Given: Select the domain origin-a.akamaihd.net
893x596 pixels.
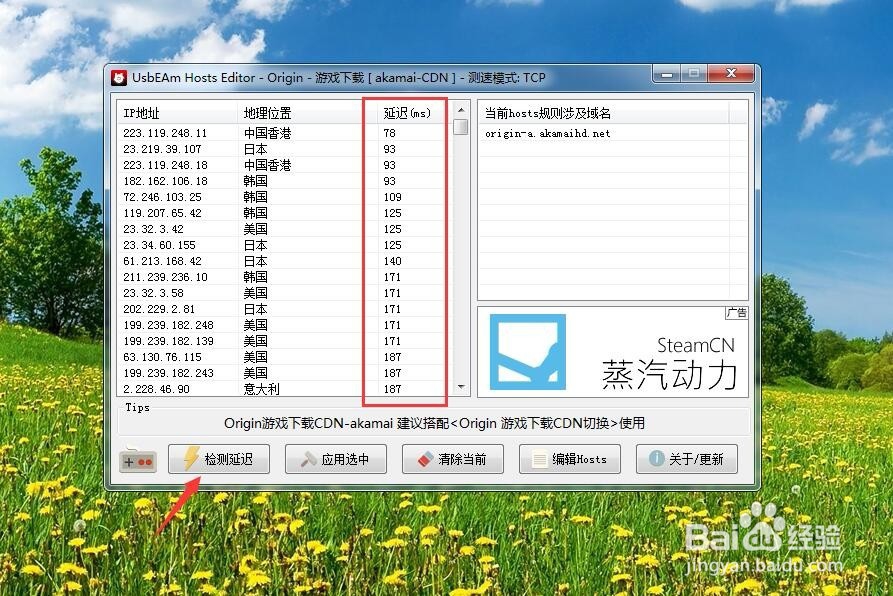Looking at the screenshot, I should [x=547, y=133].
